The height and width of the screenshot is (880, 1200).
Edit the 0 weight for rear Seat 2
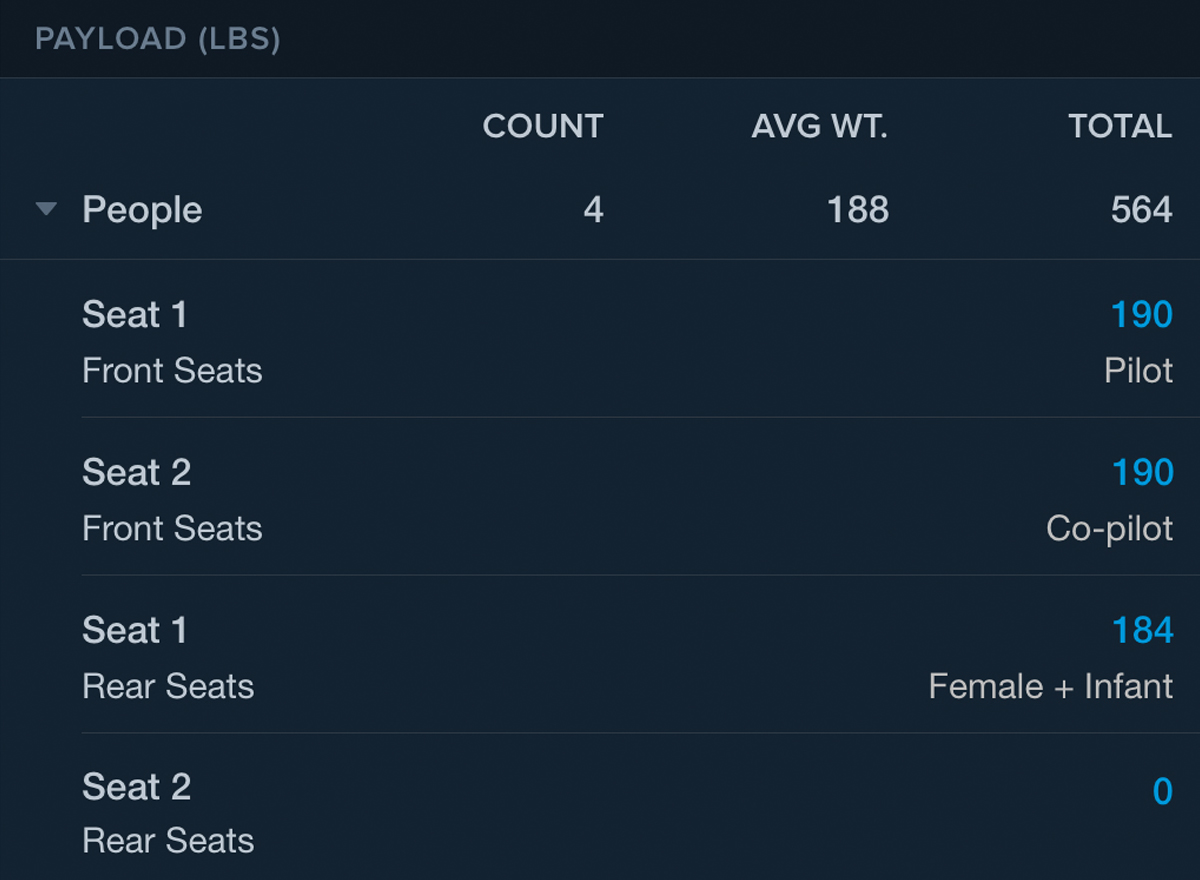click(1162, 791)
